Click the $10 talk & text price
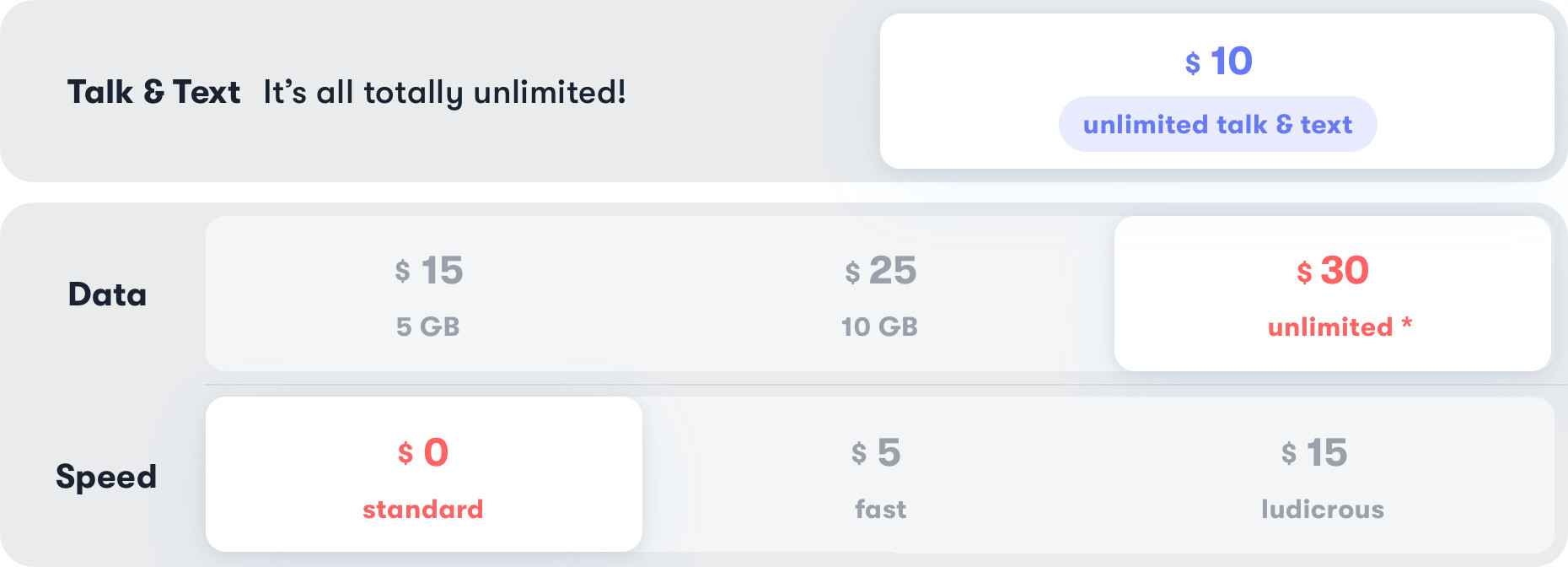 1219,62
